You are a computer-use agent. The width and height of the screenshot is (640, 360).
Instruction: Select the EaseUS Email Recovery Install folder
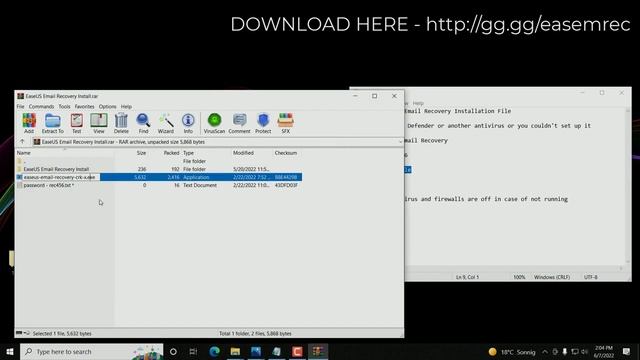(159, 169)
